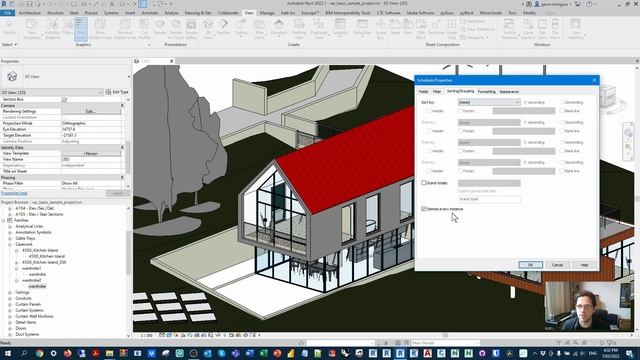This screenshot has height=360, width=640.
Task: Switch to the Fields tab
Action: coord(424,91)
